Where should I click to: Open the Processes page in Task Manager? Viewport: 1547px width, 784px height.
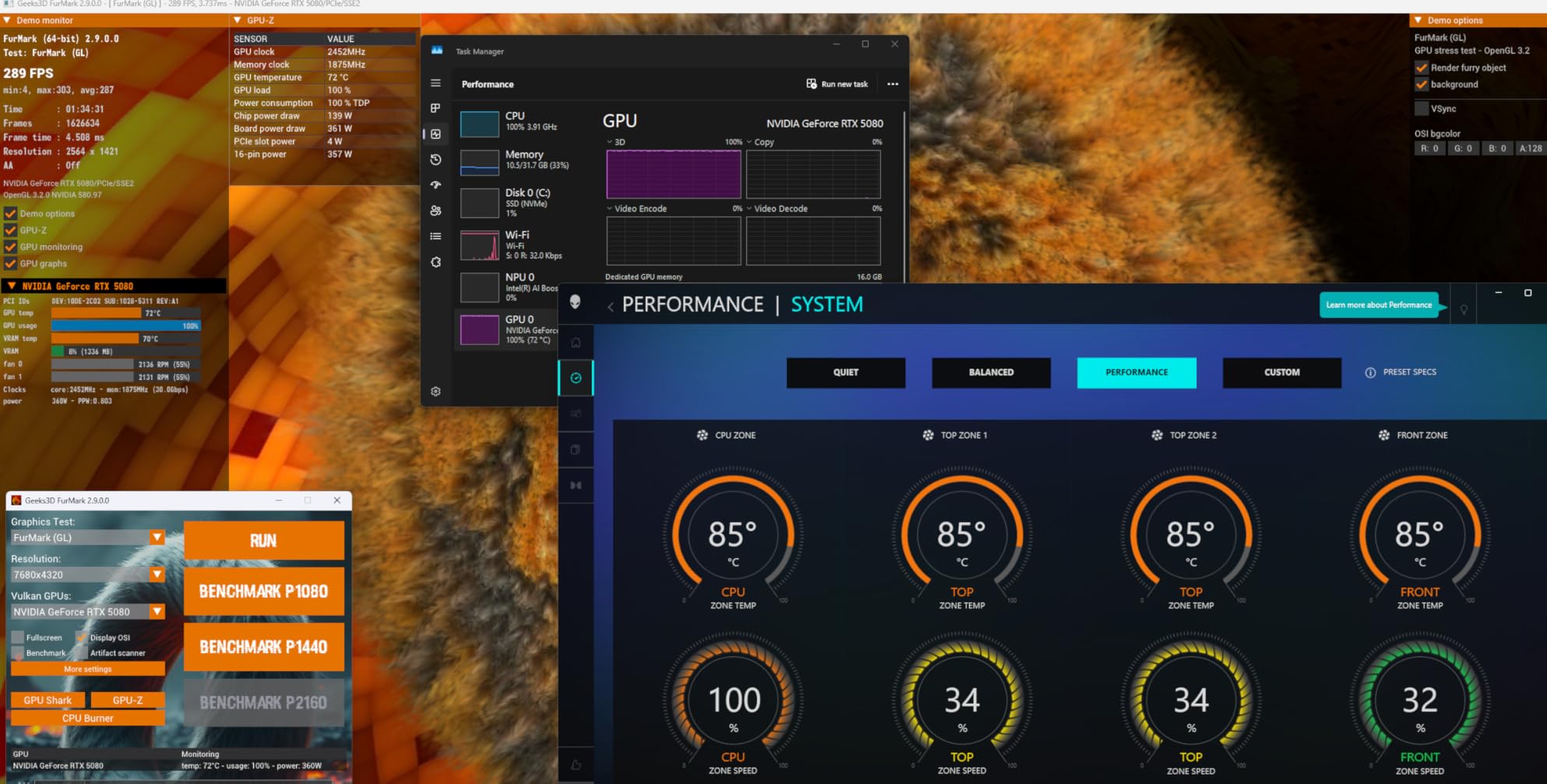coord(435,108)
